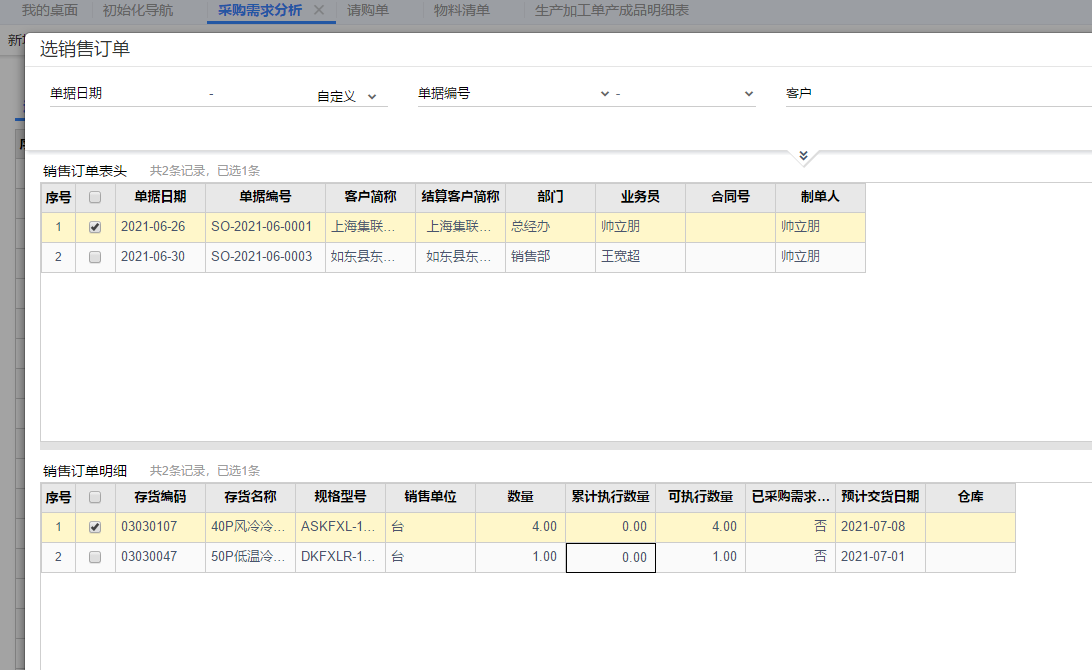
Task: Click 单据编号 column header in order table
Action: pyautogui.click(x=265, y=197)
